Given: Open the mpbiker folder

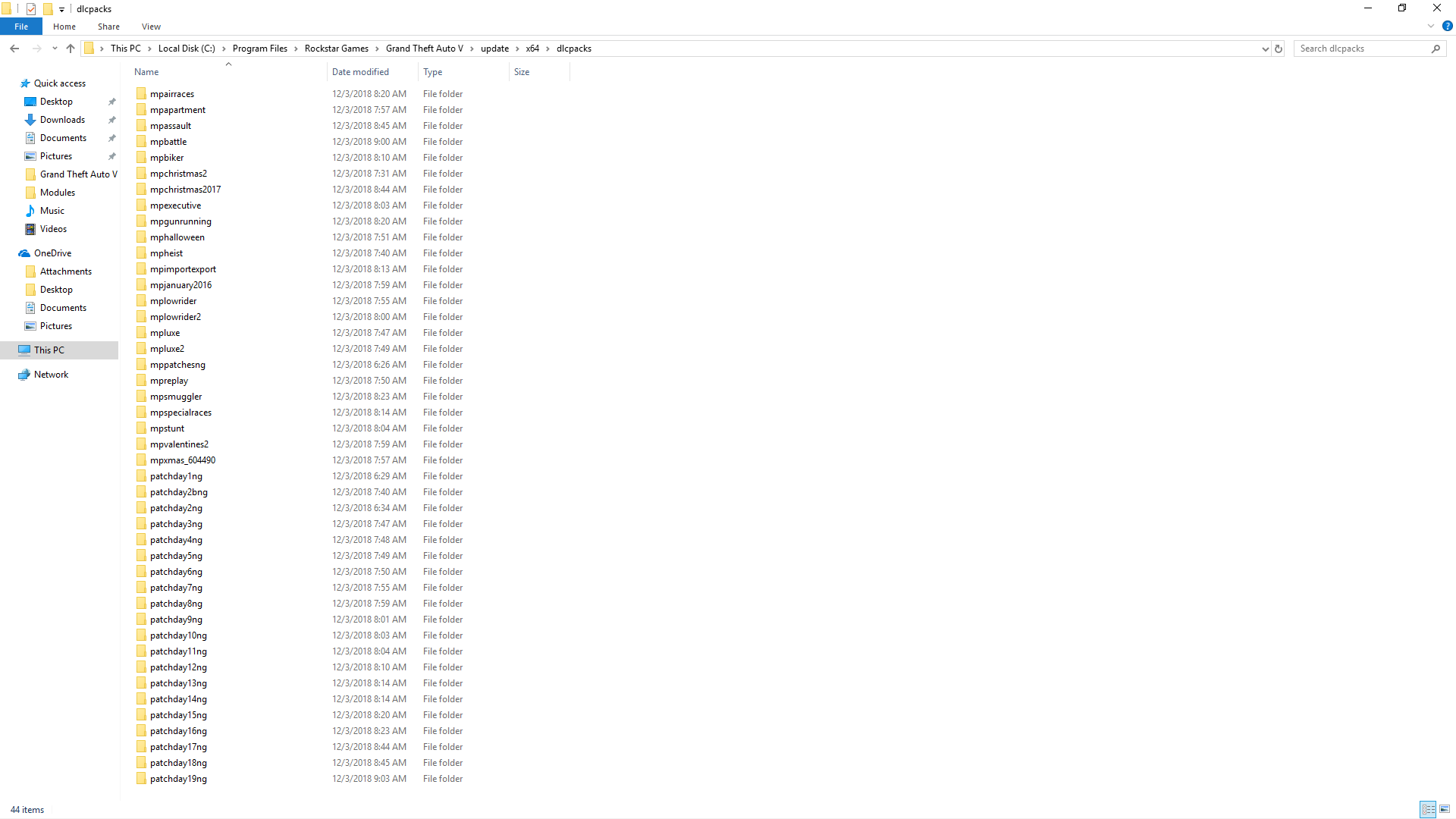Looking at the screenshot, I should pyautogui.click(x=167, y=157).
